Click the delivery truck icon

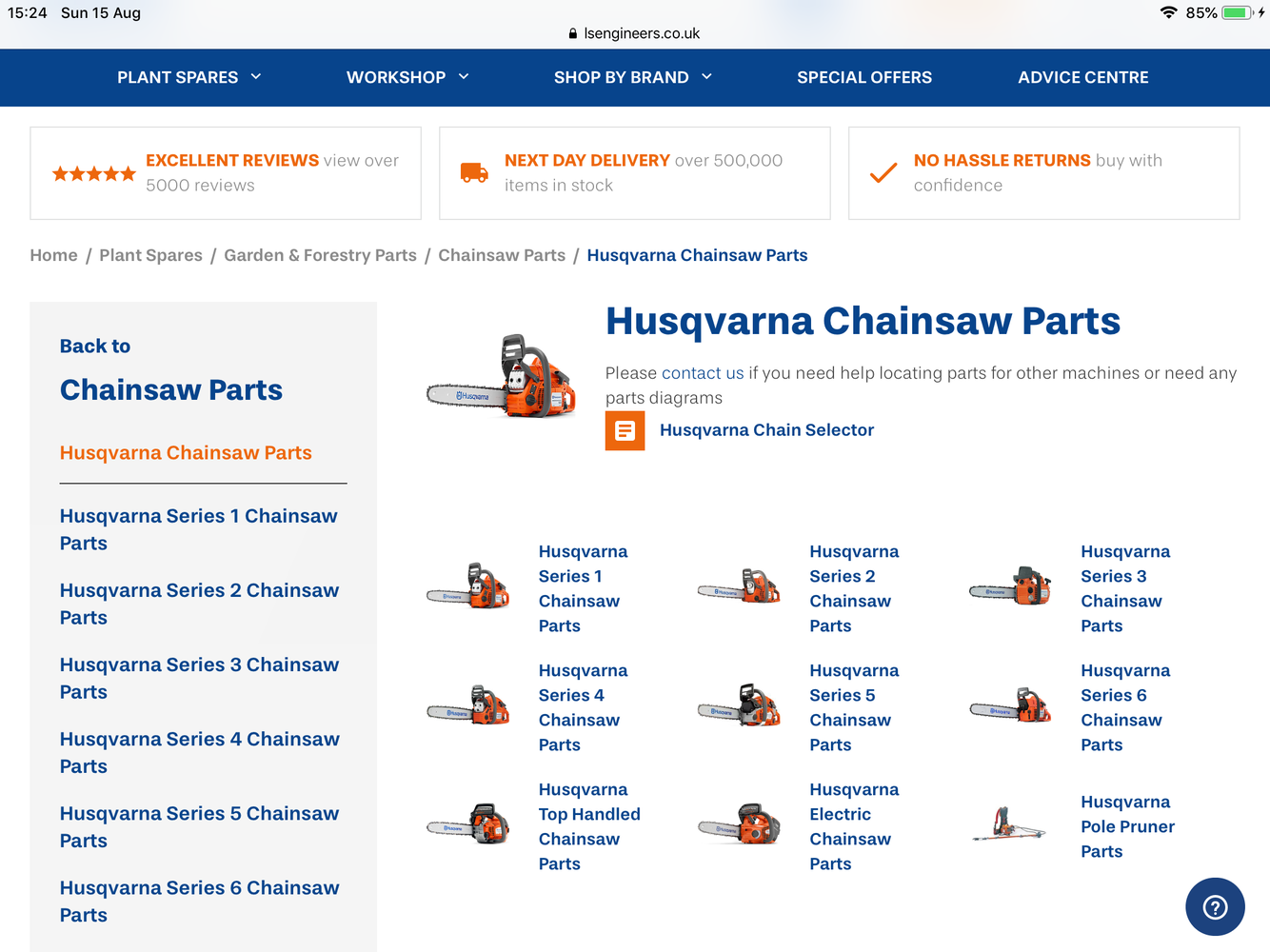point(474,172)
